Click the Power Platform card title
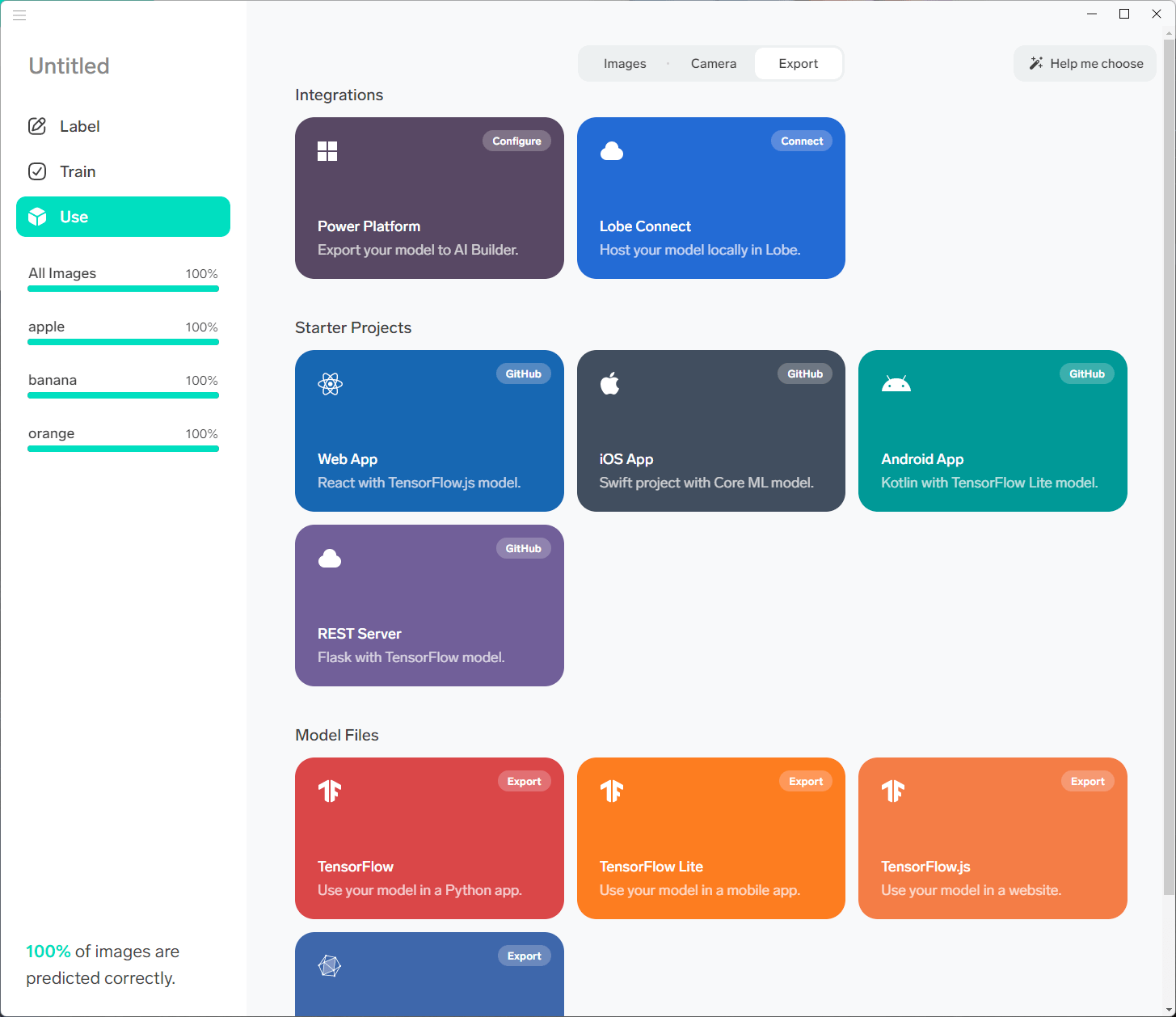The height and width of the screenshot is (1017, 1176). (369, 226)
